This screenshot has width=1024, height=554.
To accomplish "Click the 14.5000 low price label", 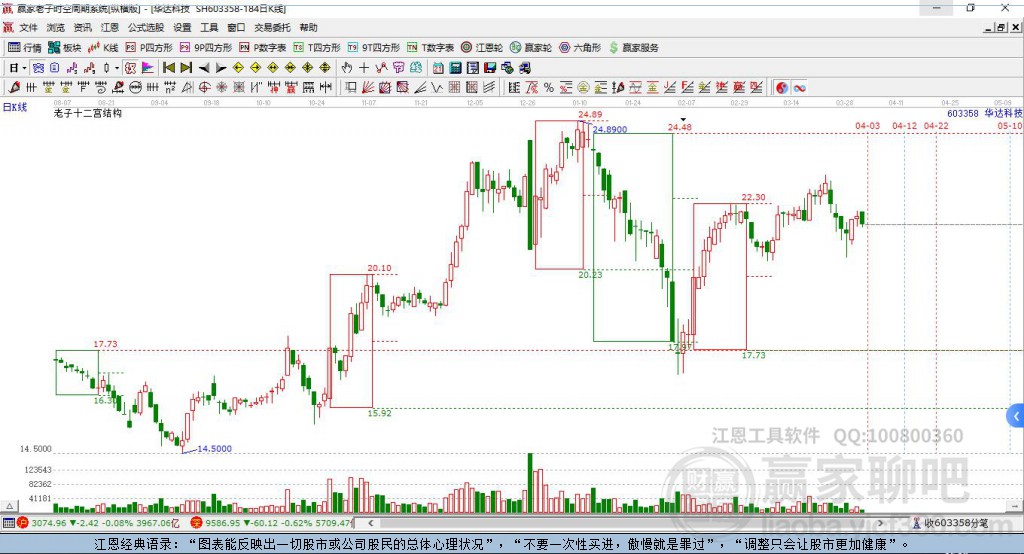I will (214, 449).
